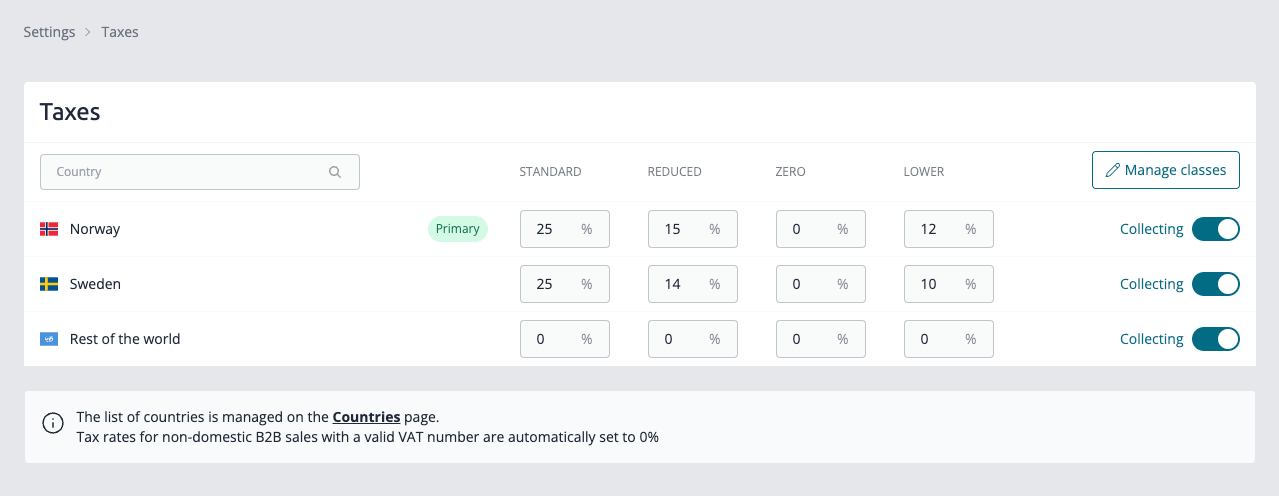Select Sweden's lower rate field showing 10
Viewport: 1279px width, 496px height.
point(949,284)
